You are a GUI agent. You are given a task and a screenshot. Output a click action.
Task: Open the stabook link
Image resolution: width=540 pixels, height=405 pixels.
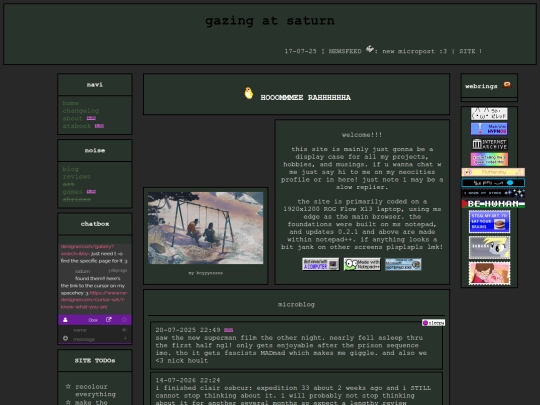(76, 126)
